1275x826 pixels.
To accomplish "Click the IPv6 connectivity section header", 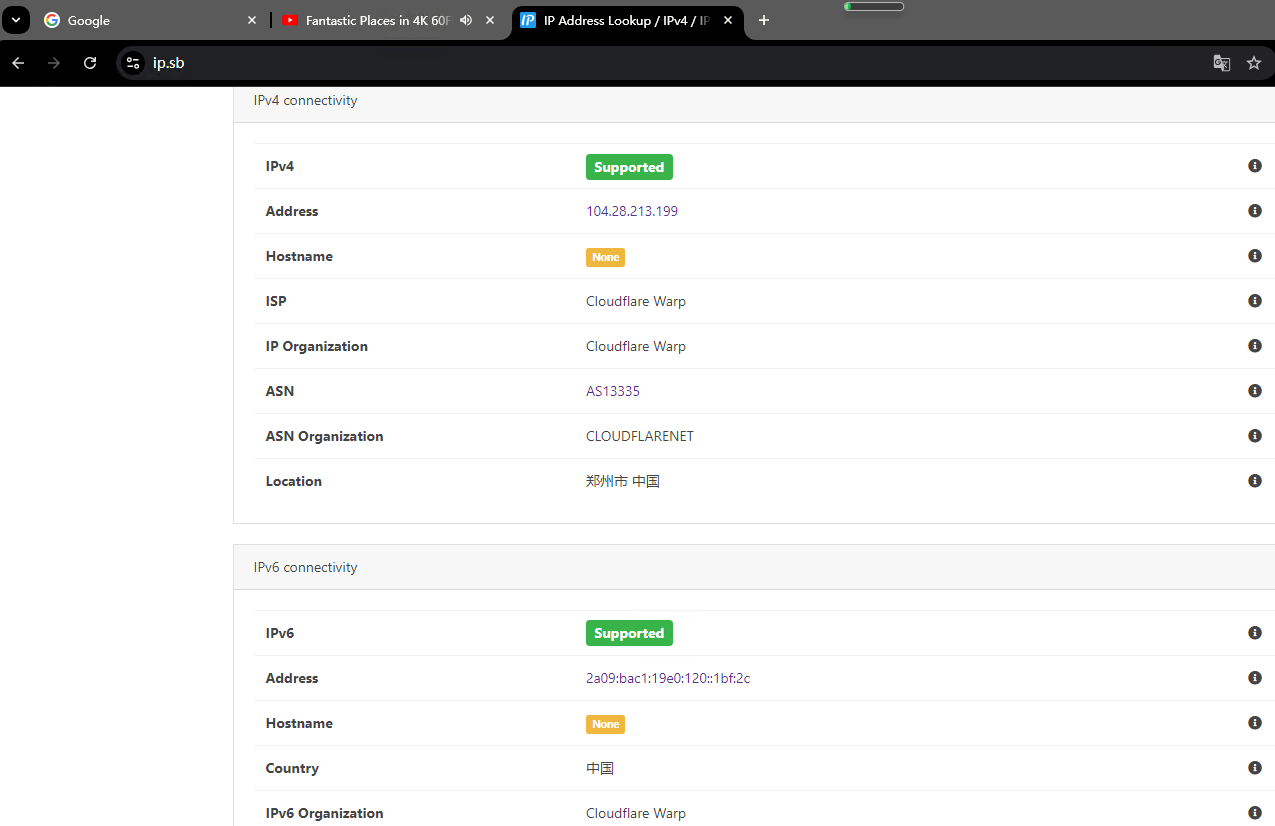I will point(754,567).
